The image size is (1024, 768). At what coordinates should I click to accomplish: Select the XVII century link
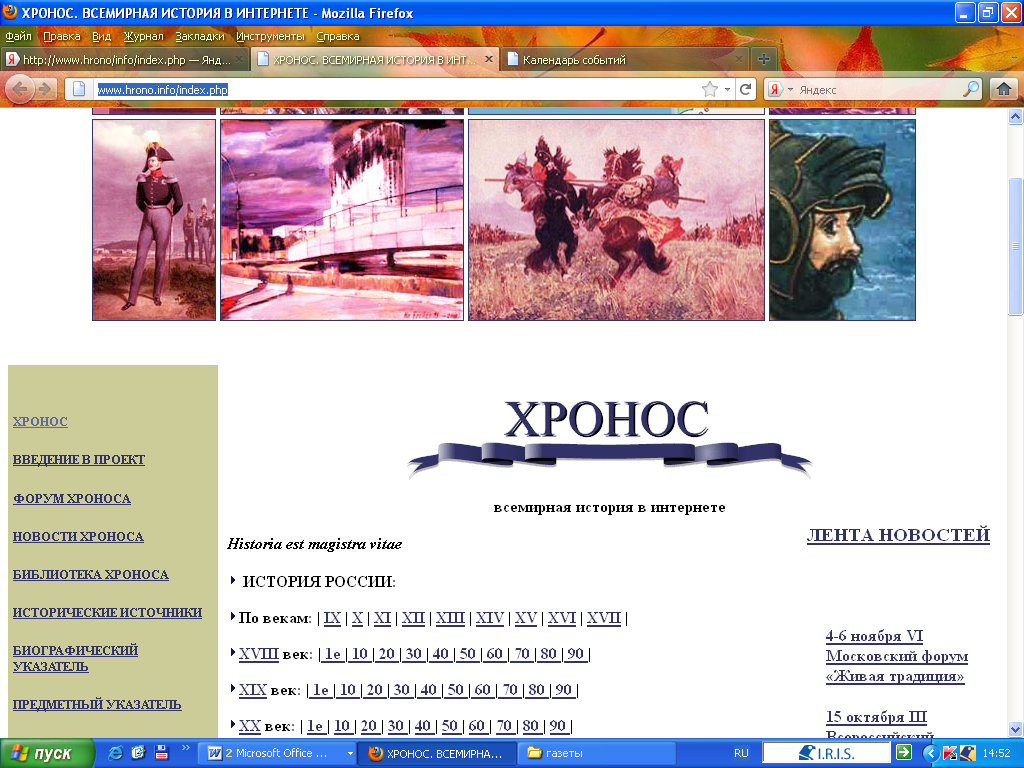(x=603, y=618)
